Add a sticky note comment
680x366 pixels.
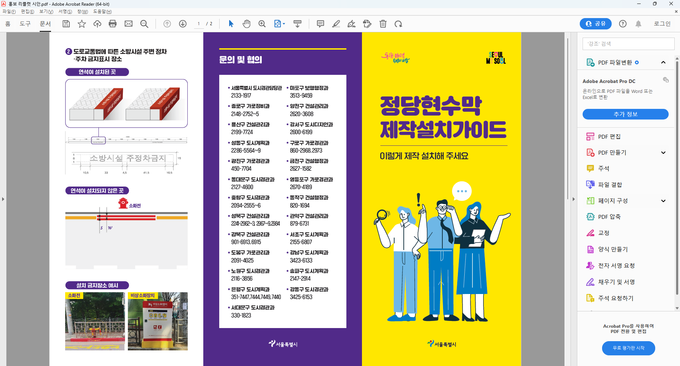coord(320,24)
